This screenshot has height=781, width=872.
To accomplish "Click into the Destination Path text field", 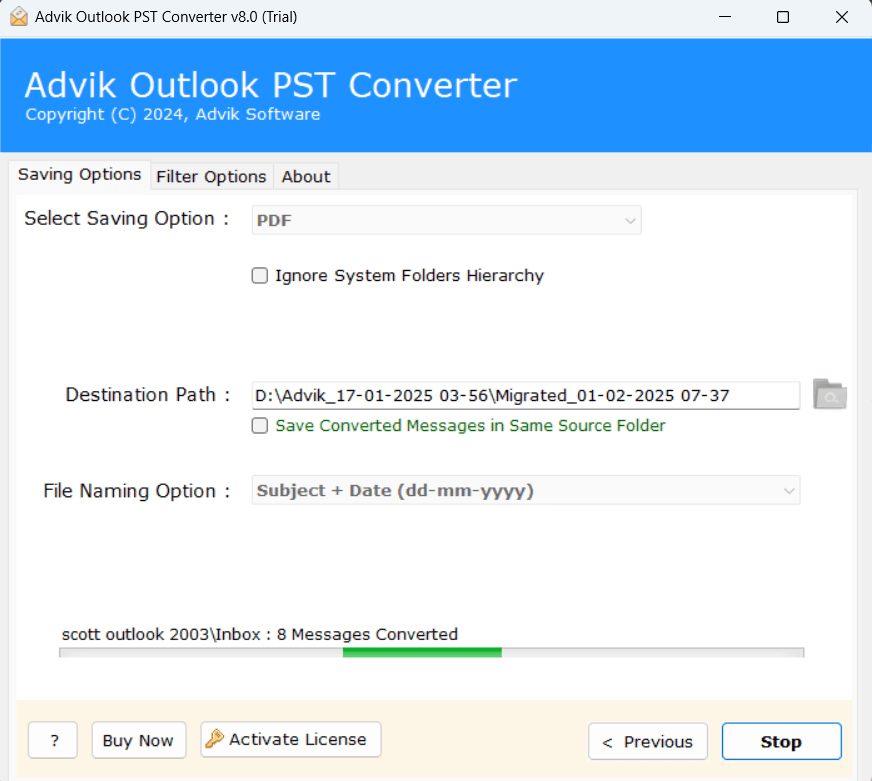I will pyautogui.click(x=526, y=396).
